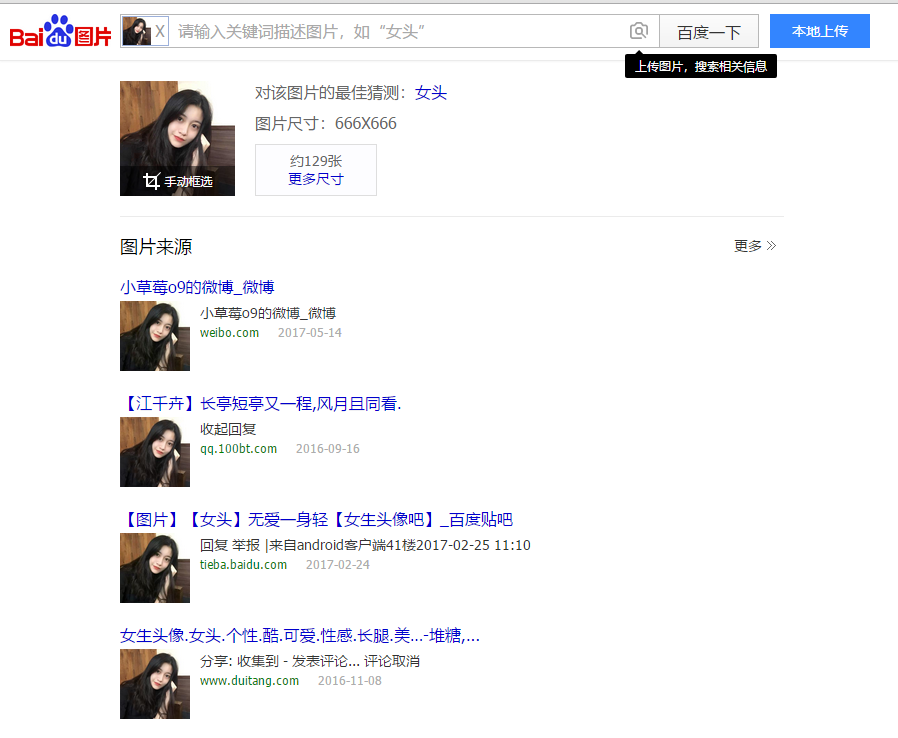Viewport: 898px width, 738px height.
Task: Click the Baidu Images logo
Action: pyautogui.click(x=58, y=32)
